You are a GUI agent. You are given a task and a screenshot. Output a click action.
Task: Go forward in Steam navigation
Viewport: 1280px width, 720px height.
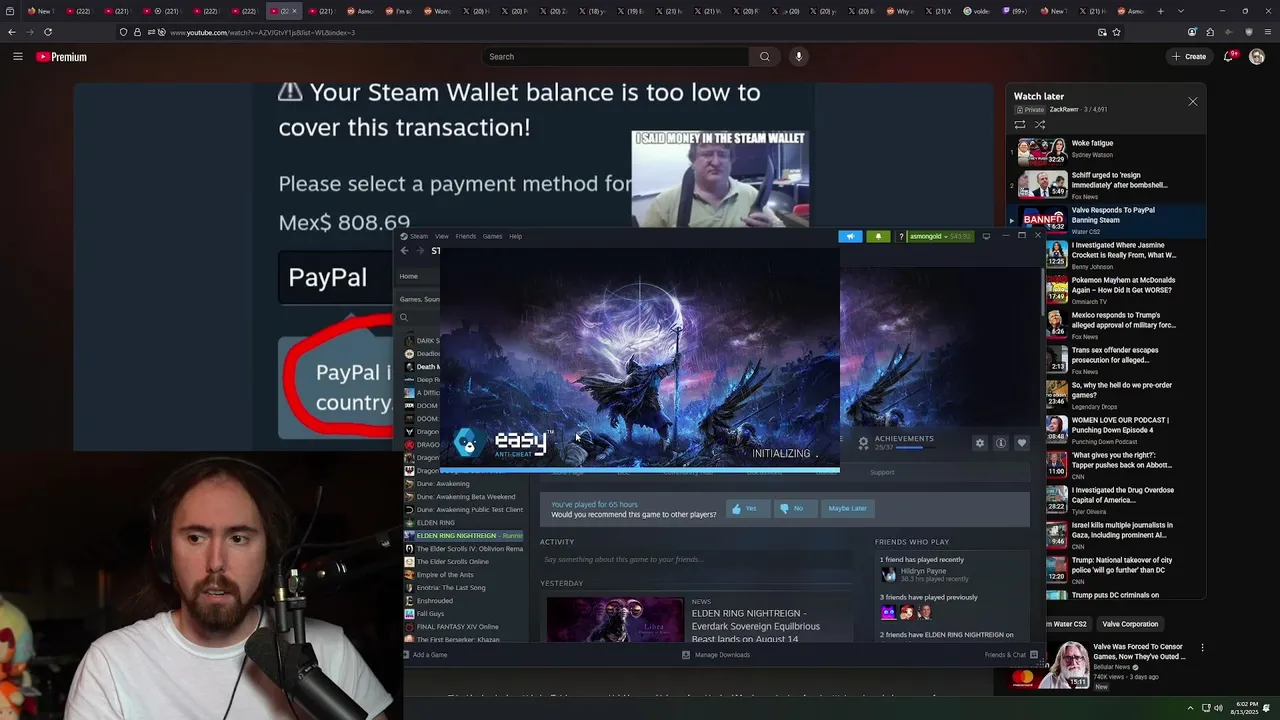click(419, 251)
